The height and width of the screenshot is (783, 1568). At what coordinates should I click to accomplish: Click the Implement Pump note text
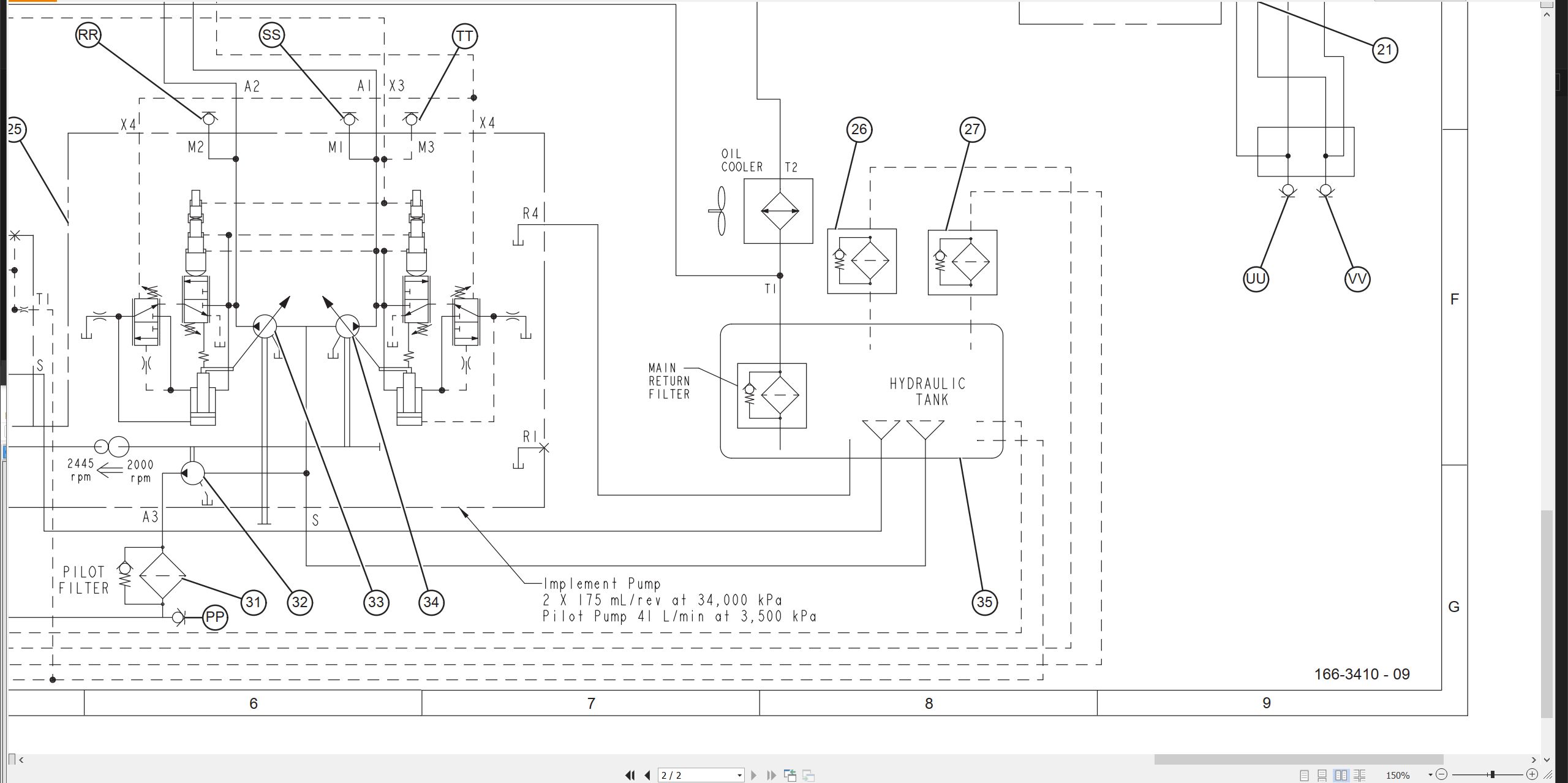(x=603, y=584)
